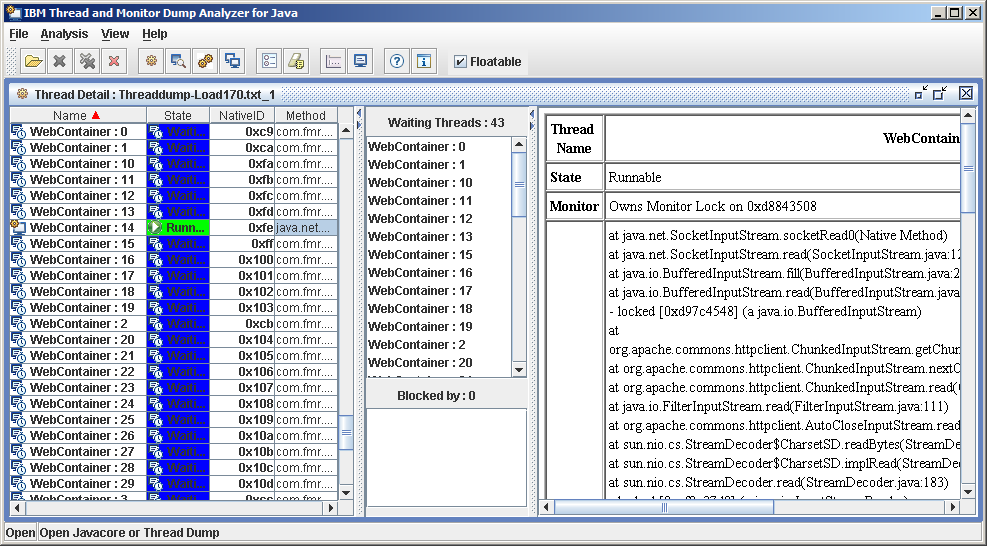Open the Help menu
987x546 pixels.
[x=154, y=34]
